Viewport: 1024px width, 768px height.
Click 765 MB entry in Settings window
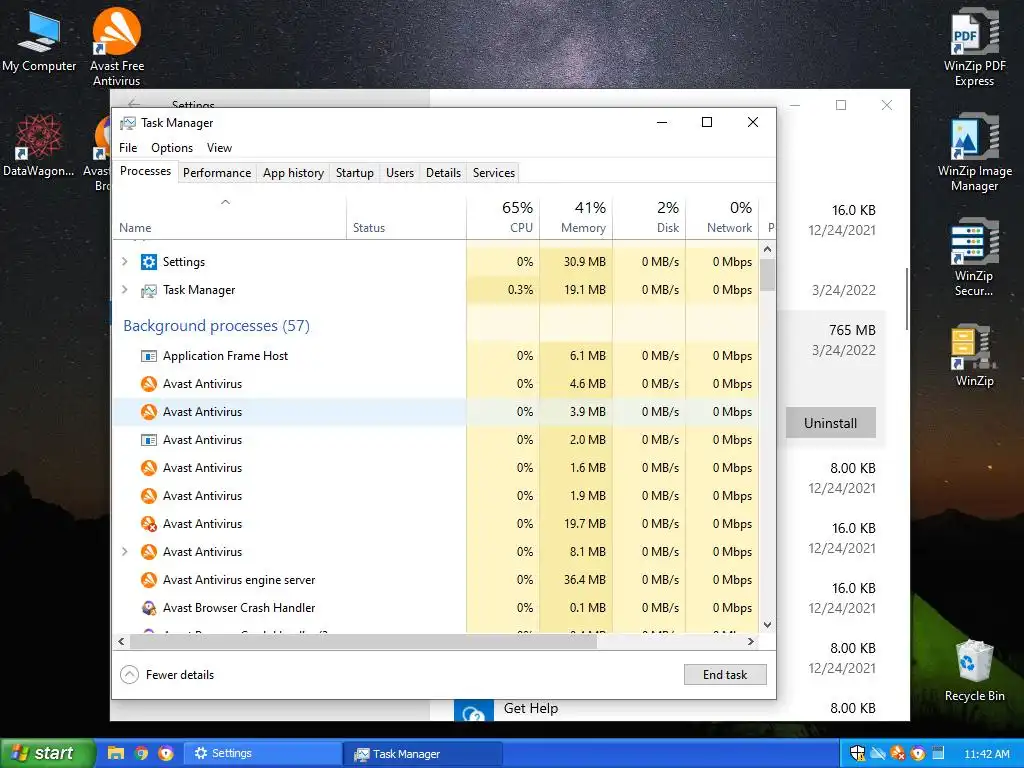(x=852, y=330)
